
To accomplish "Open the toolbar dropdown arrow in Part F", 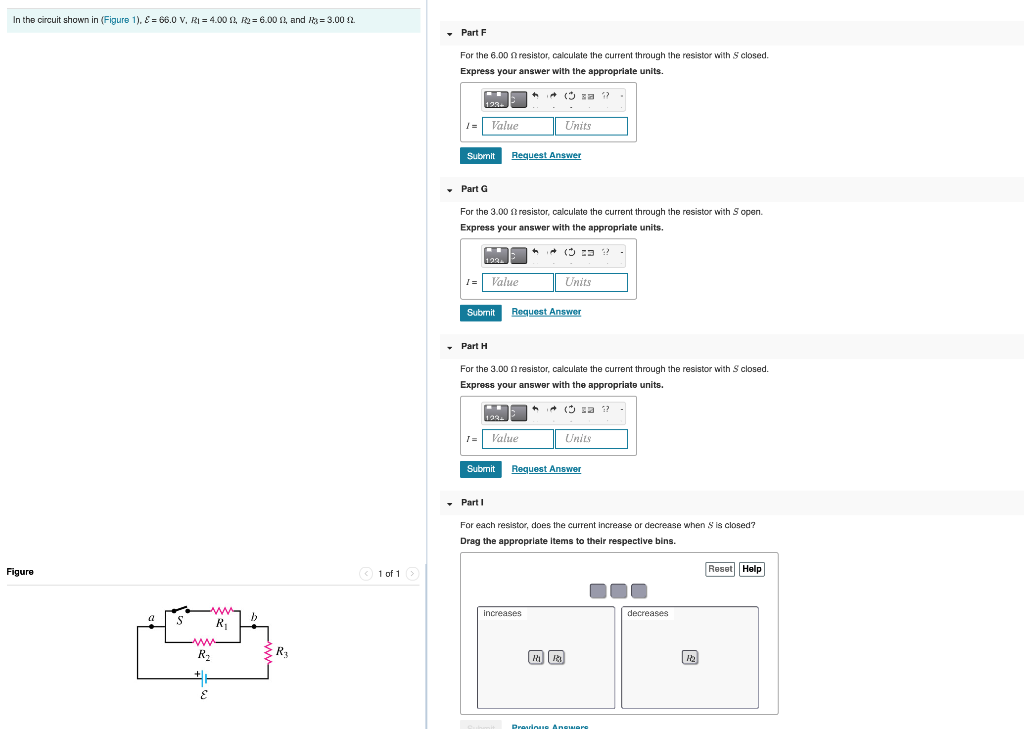I will (x=621, y=98).
